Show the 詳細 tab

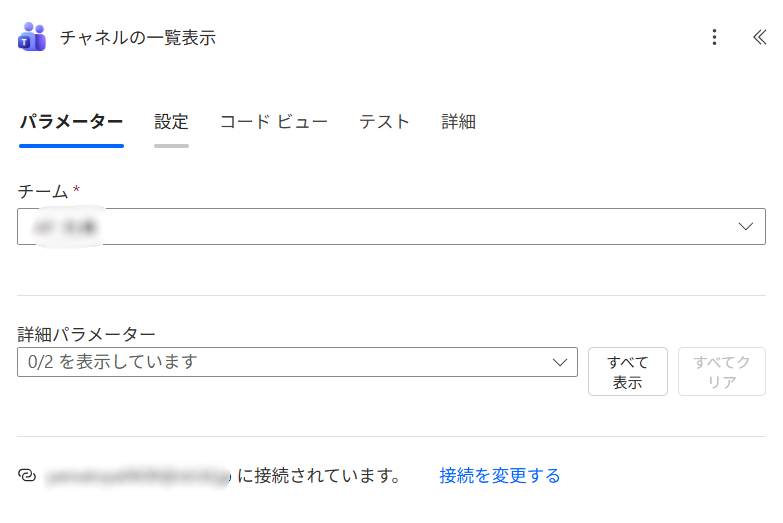pos(458,122)
